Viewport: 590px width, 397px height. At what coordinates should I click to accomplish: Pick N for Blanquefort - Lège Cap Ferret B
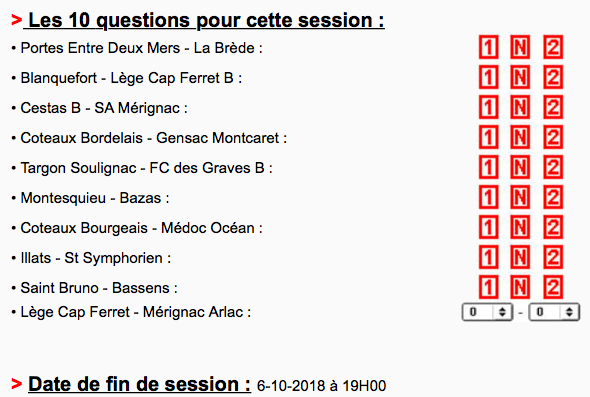(520, 77)
